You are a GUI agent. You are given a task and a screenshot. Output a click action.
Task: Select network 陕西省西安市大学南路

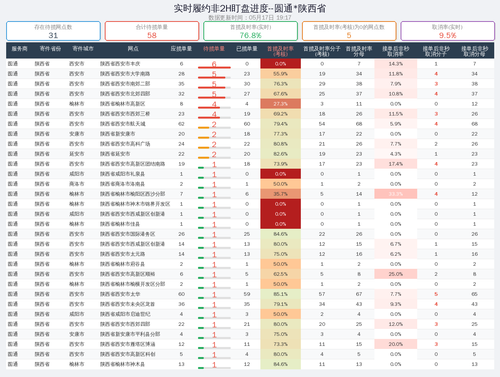click(125, 74)
